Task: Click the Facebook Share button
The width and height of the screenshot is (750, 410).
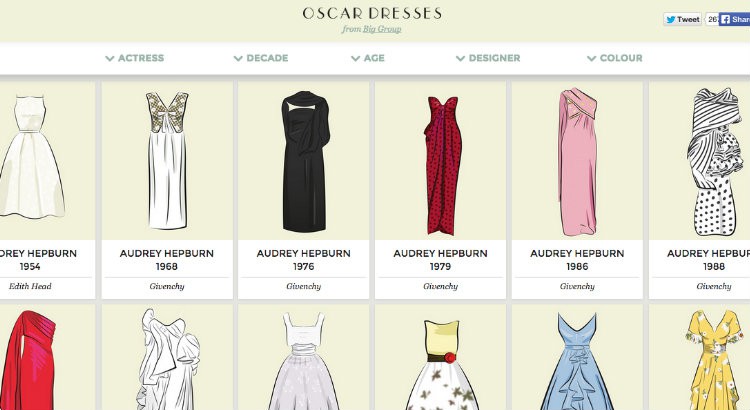Action: click(x=735, y=19)
